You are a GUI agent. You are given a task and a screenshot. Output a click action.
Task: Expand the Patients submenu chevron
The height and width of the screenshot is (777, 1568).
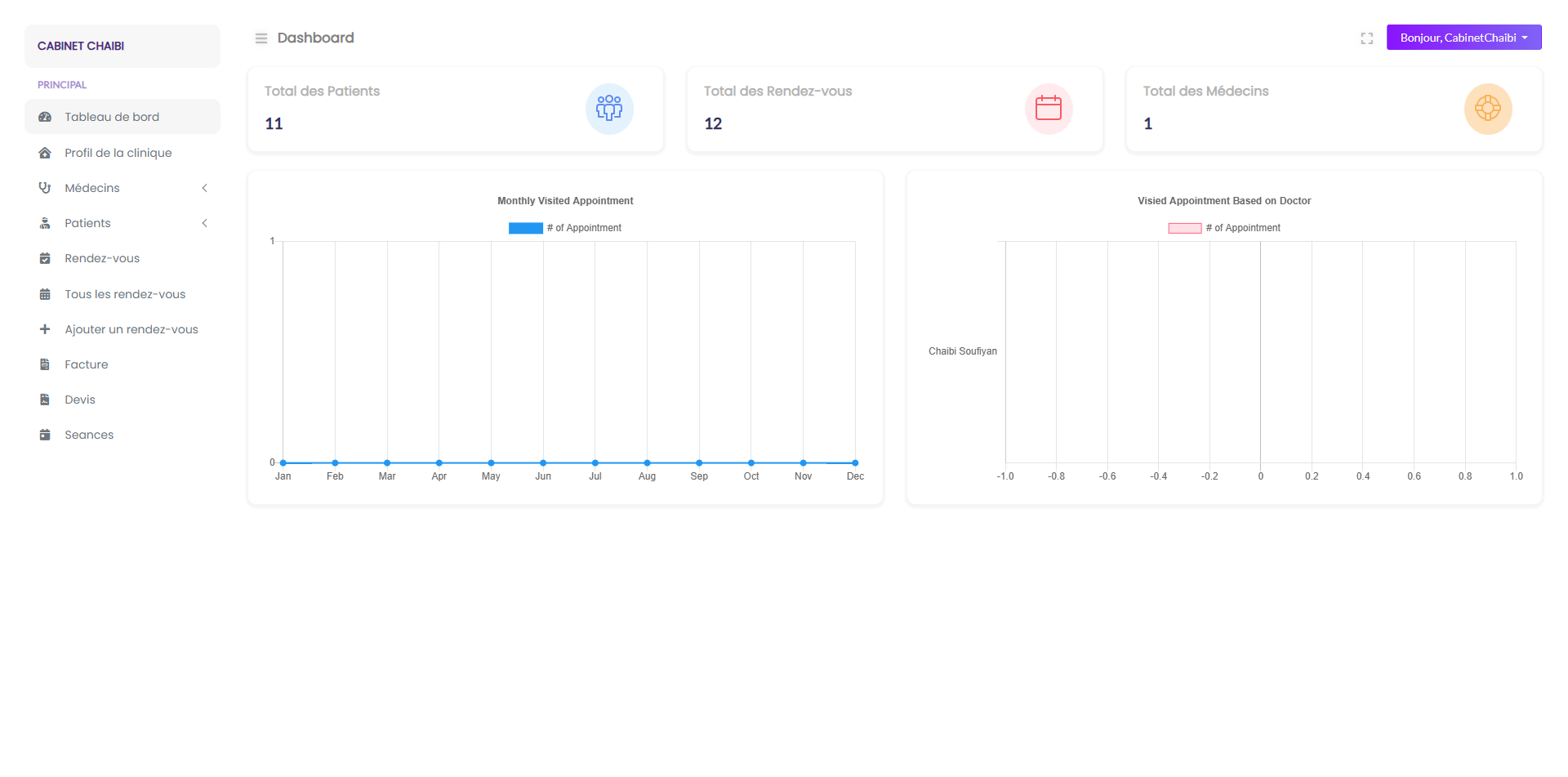pos(204,223)
